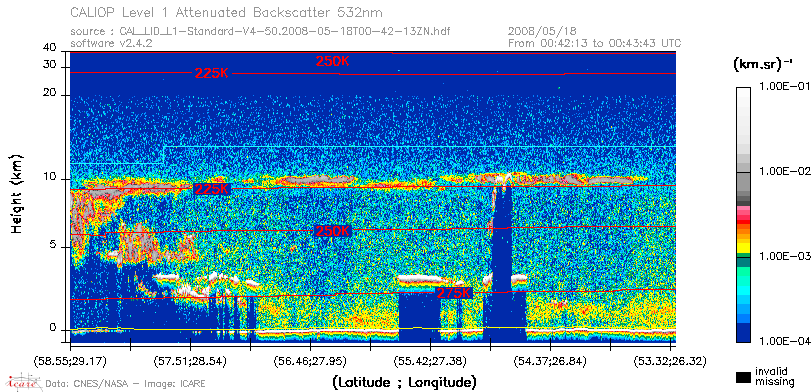Click the coordinate label (57.51;28.54)

point(190,361)
